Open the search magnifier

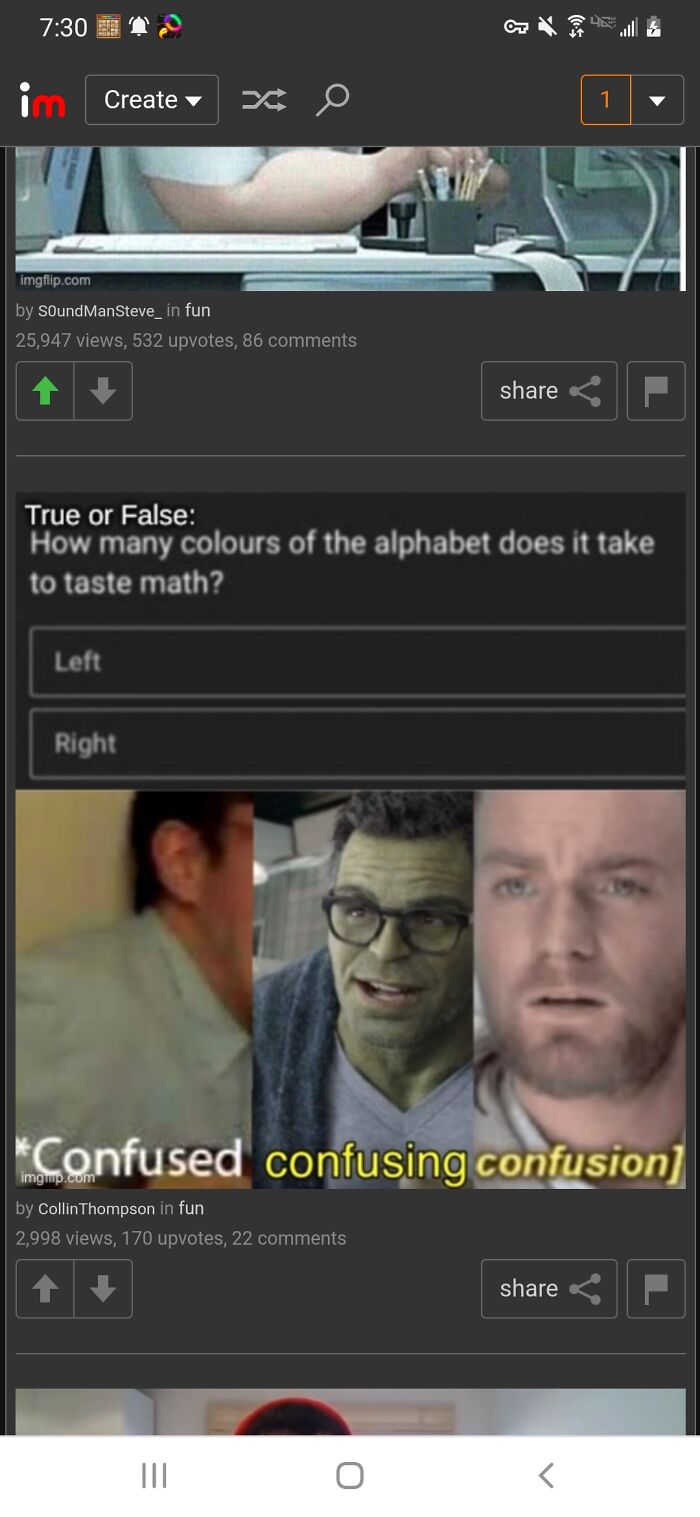[x=332, y=100]
